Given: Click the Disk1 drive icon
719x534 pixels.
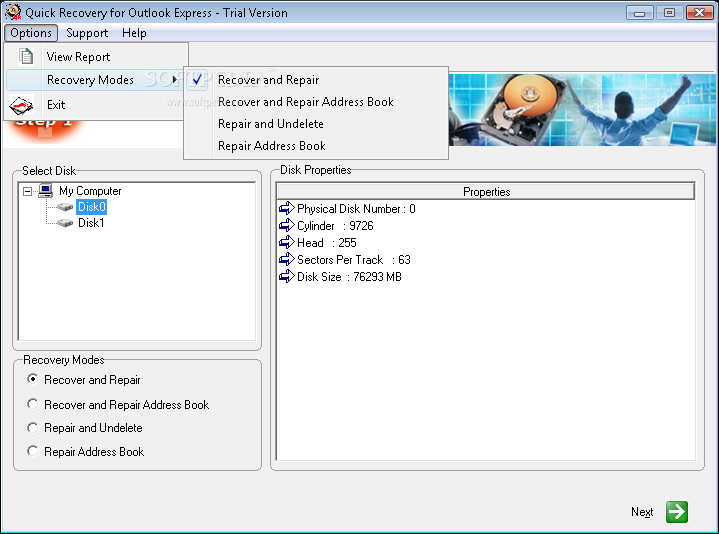Looking at the screenshot, I should (65, 223).
